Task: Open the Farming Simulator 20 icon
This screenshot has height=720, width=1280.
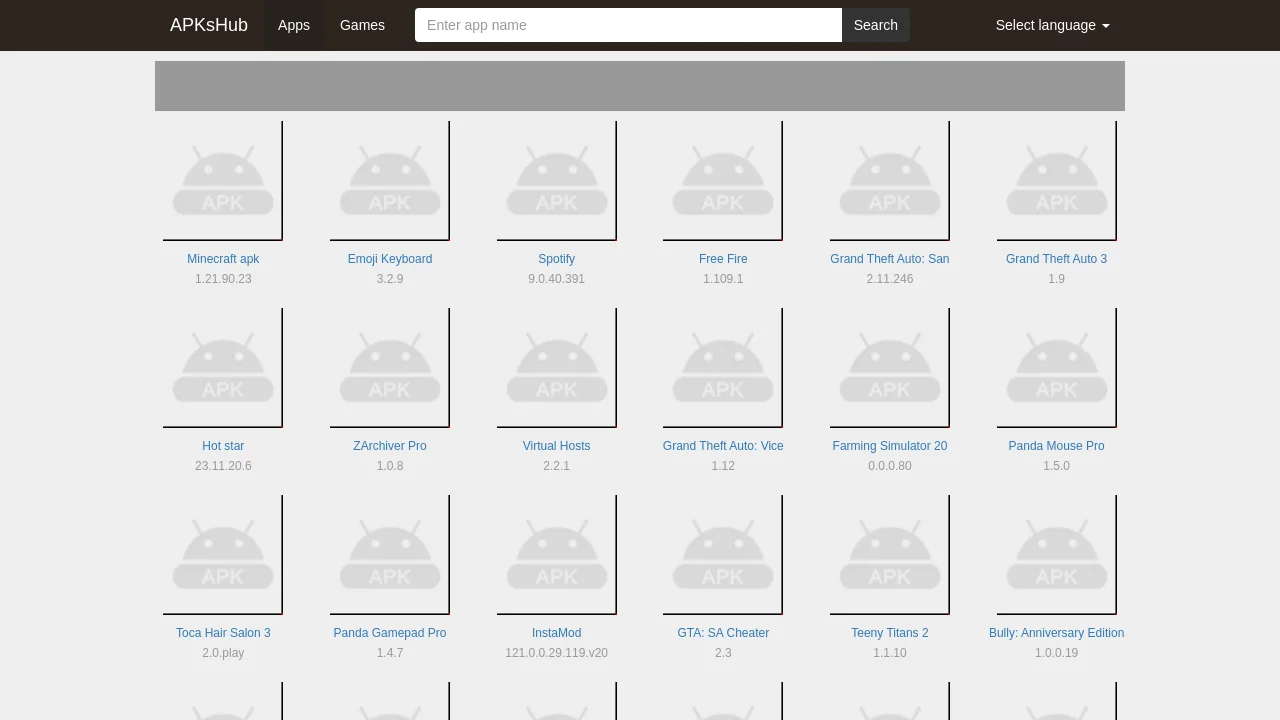Action: (890, 368)
